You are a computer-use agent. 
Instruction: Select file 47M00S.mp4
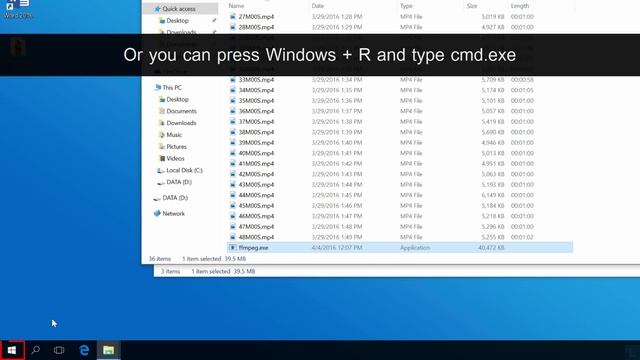click(x=256, y=227)
